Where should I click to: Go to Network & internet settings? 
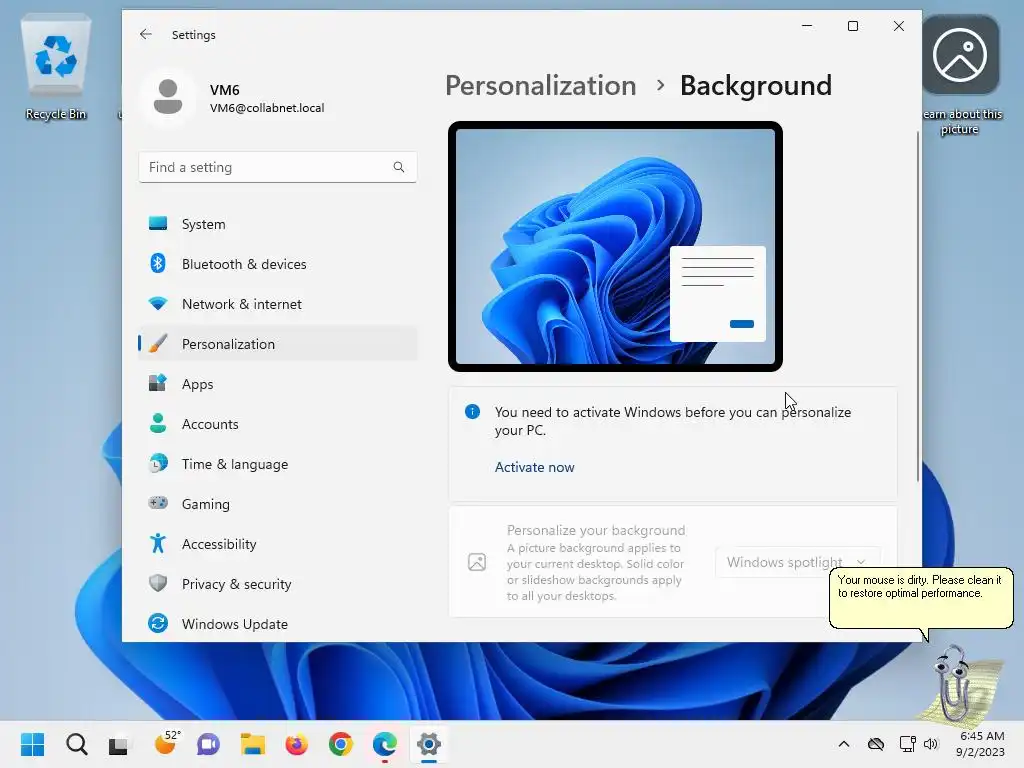point(278,304)
